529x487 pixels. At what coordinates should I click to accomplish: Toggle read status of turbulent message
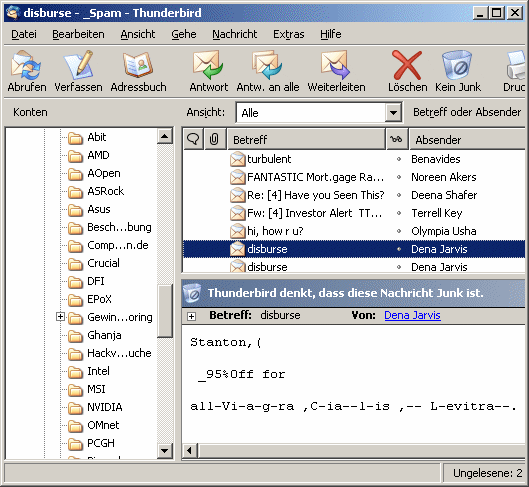click(x=399, y=159)
